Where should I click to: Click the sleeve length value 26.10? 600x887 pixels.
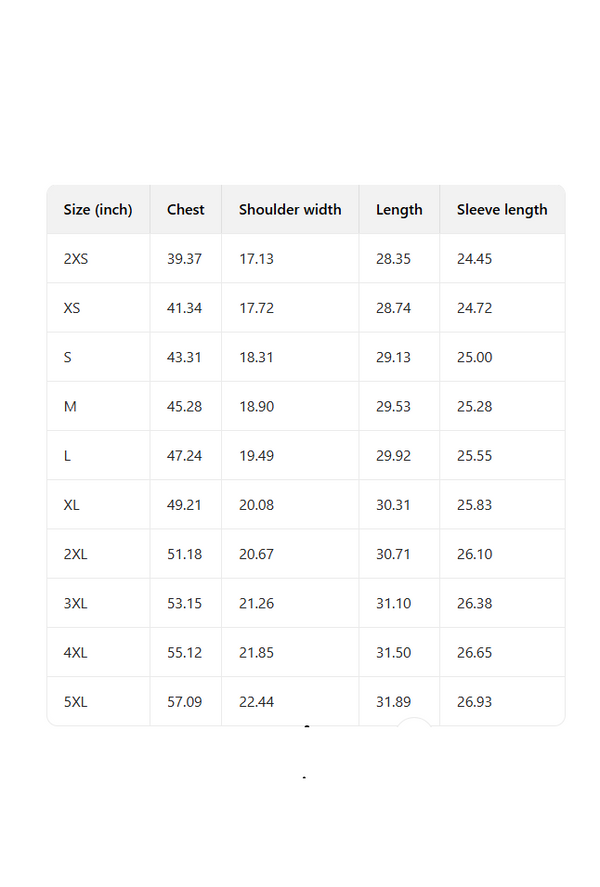(x=474, y=554)
